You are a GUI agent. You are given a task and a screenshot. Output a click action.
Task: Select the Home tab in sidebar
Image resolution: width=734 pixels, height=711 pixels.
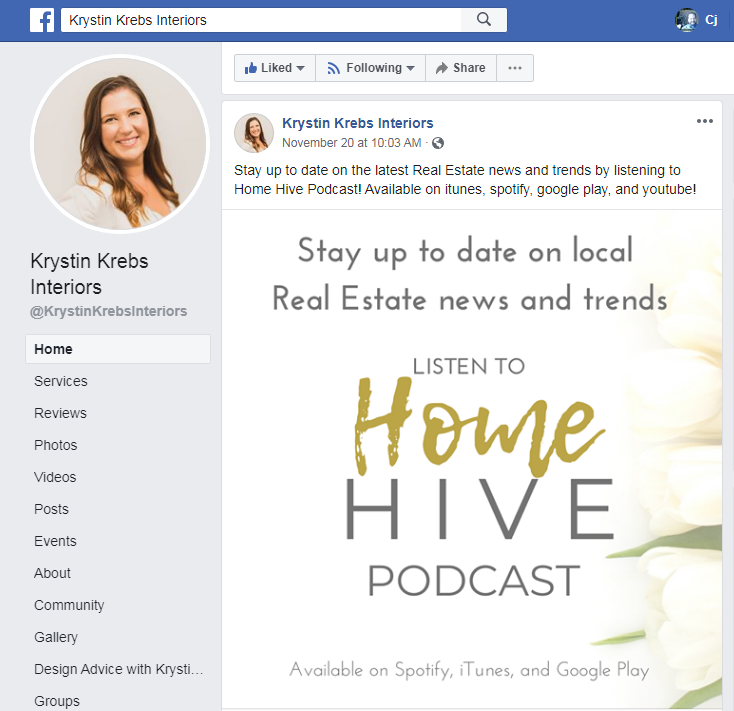(x=118, y=349)
